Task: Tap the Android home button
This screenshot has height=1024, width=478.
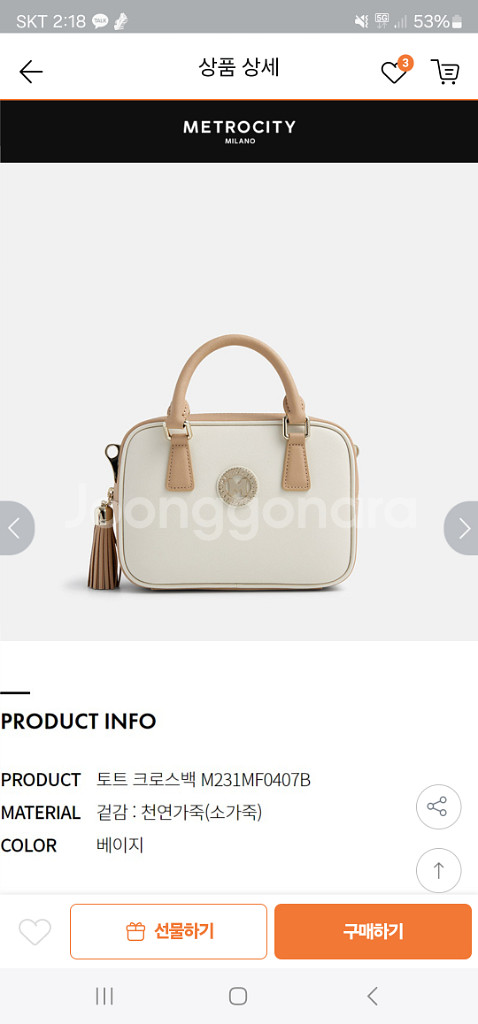Action: pos(238,996)
